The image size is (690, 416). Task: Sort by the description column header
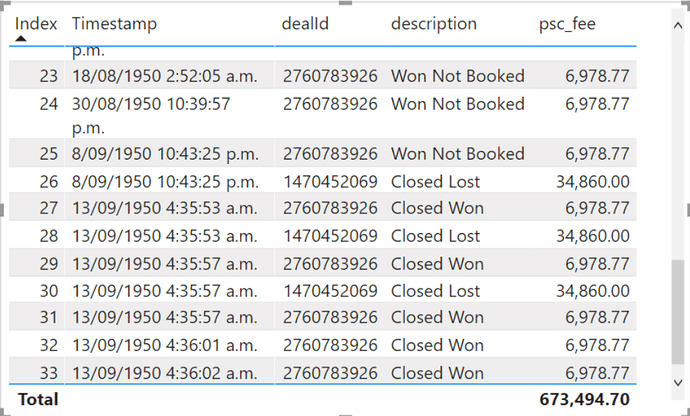pyautogui.click(x=433, y=24)
